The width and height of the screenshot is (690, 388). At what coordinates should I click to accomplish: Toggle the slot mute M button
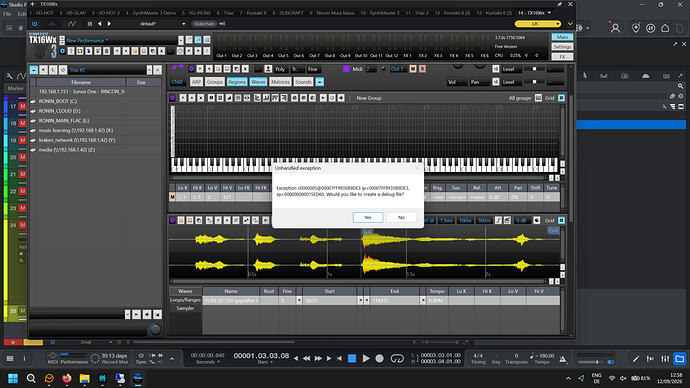(413, 69)
